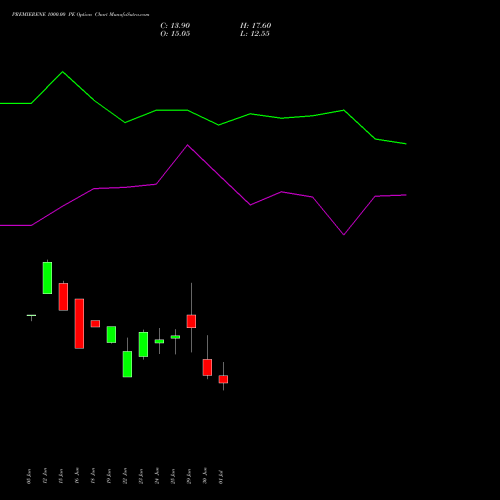The width and height of the screenshot is (500, 500).
Task: Click the lowest dip of the purple line
Action: pos(344,235)
